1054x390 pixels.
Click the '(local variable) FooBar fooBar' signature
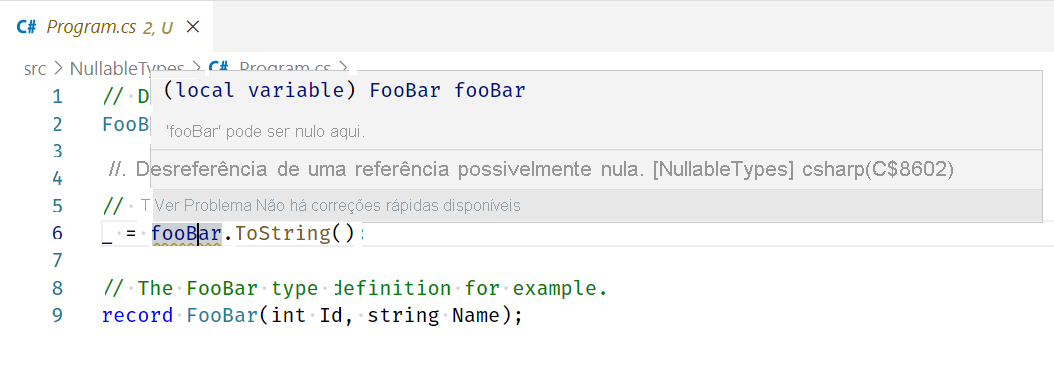pyautogui.click(x=344, y=91)
